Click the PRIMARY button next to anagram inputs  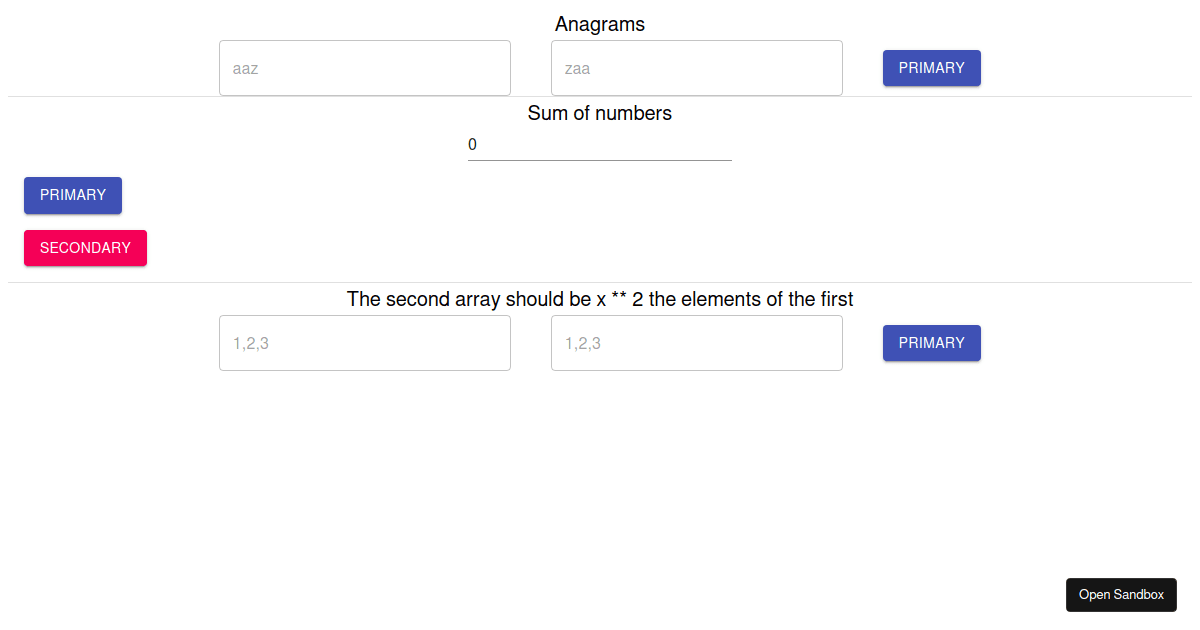pyautogui.click(x=931, y=68)
